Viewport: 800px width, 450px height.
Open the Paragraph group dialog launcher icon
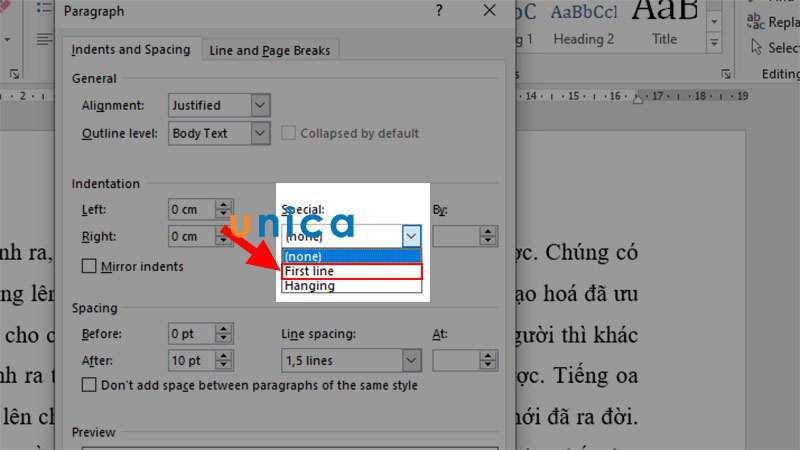click(14, 74)
